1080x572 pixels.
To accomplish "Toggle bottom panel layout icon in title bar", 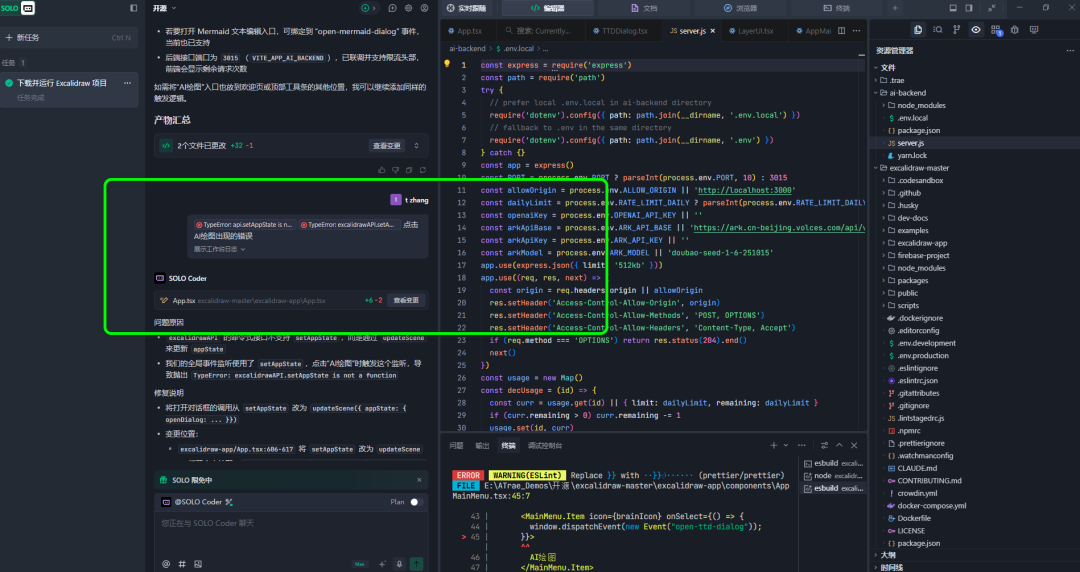I will [x=953, y=8].
